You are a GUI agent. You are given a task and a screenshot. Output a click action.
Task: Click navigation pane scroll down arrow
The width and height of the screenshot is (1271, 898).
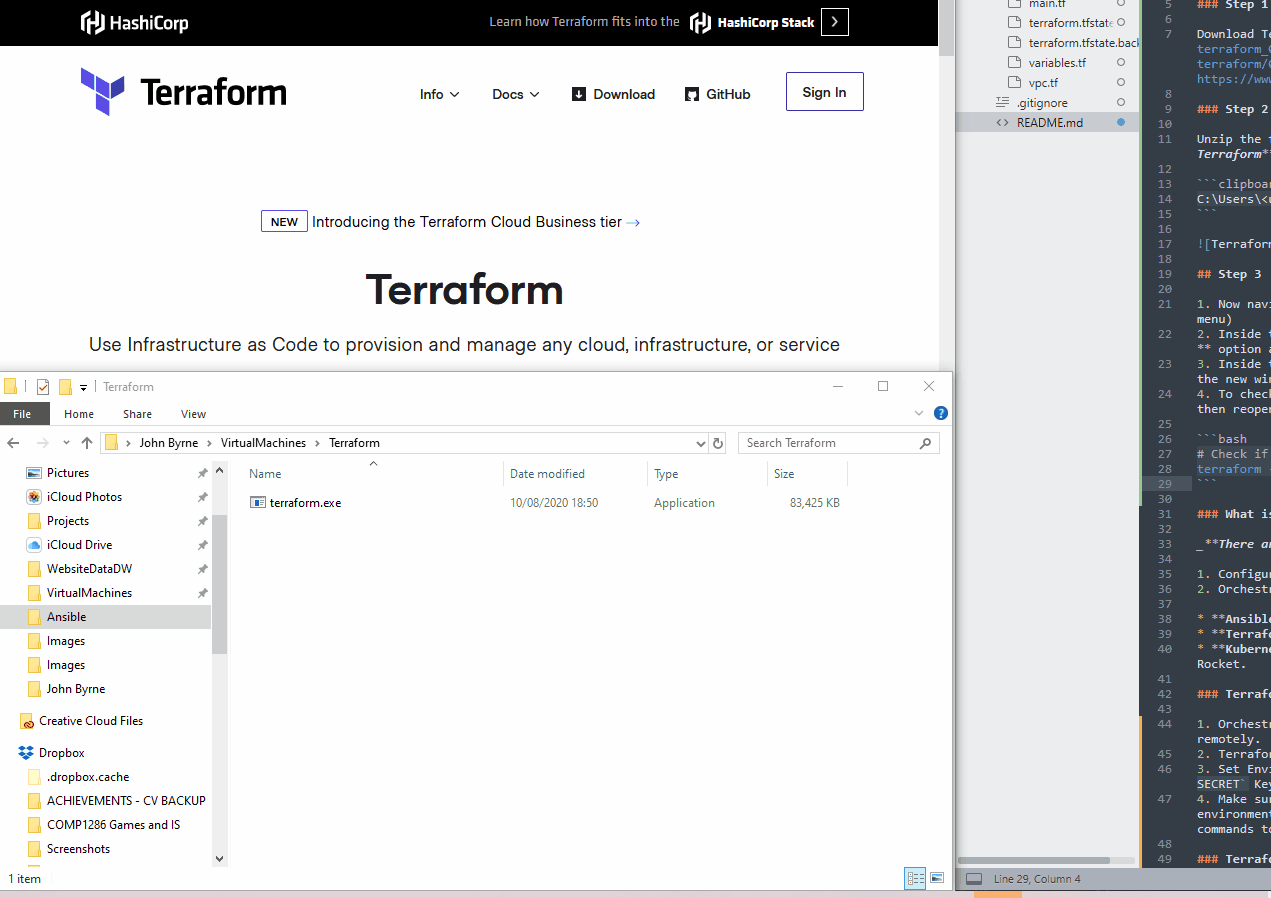click(219, 858)
